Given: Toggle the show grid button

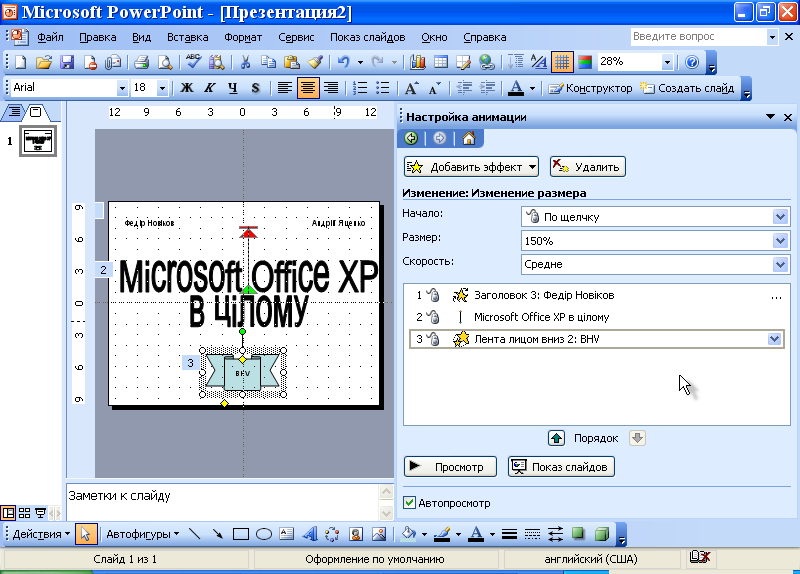Looking at the screenshot, I should coord(562,62).
